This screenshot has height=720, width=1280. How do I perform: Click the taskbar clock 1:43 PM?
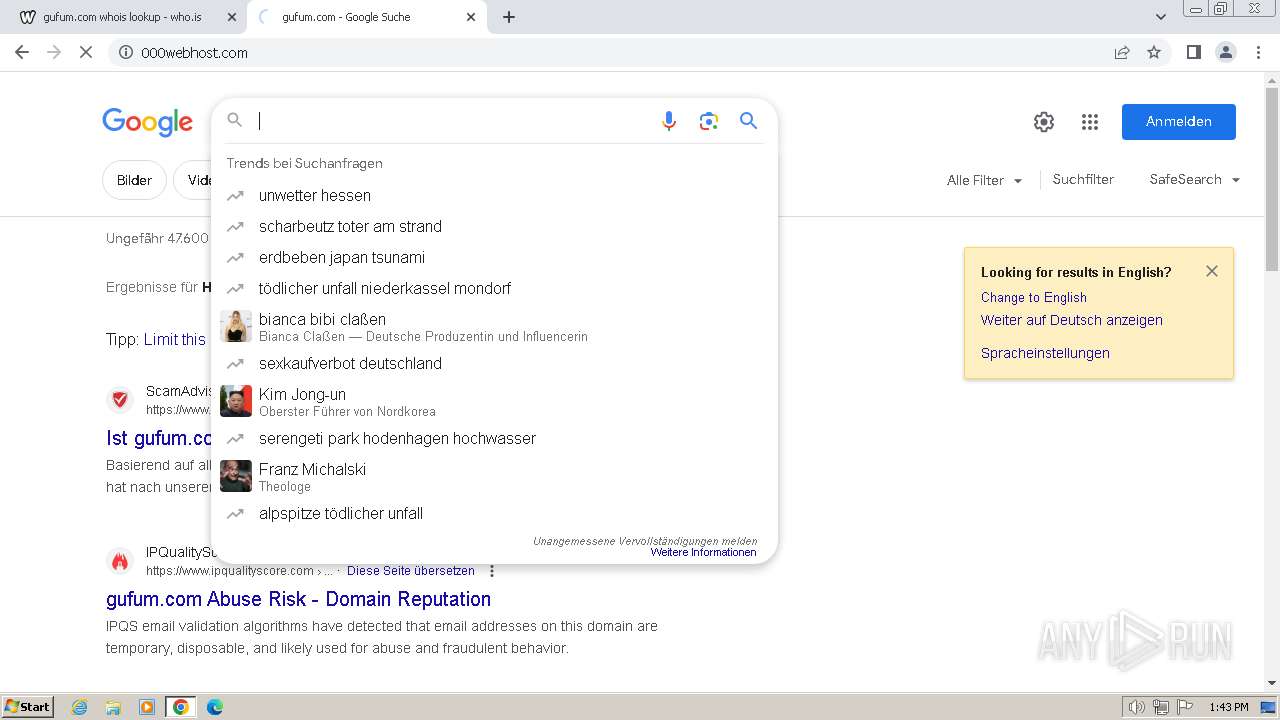[x=1228, y=707]
